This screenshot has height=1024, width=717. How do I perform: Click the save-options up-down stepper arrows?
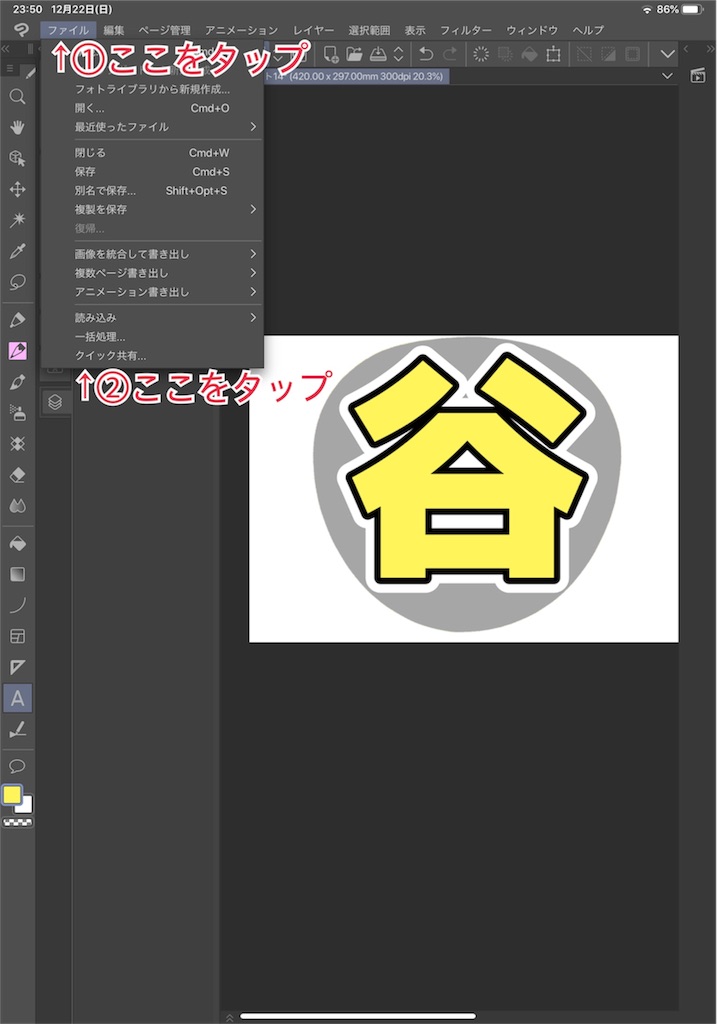398,54
